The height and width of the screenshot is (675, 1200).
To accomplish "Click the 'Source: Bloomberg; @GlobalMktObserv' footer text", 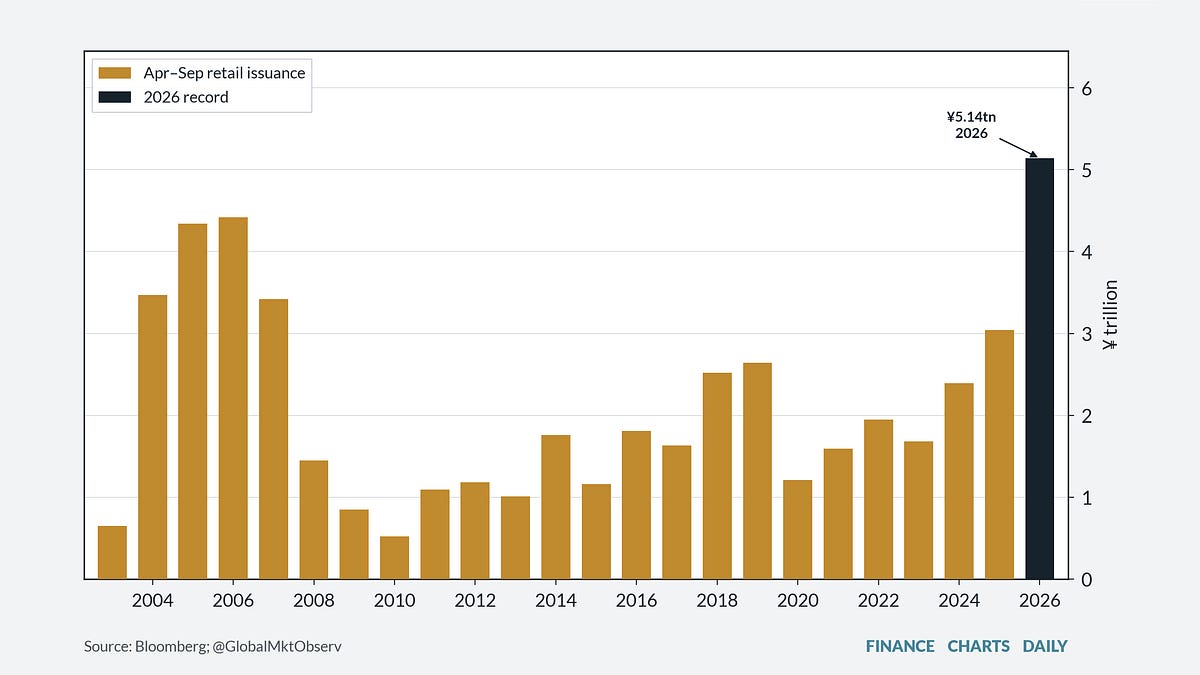I will (x=213, y=646).
